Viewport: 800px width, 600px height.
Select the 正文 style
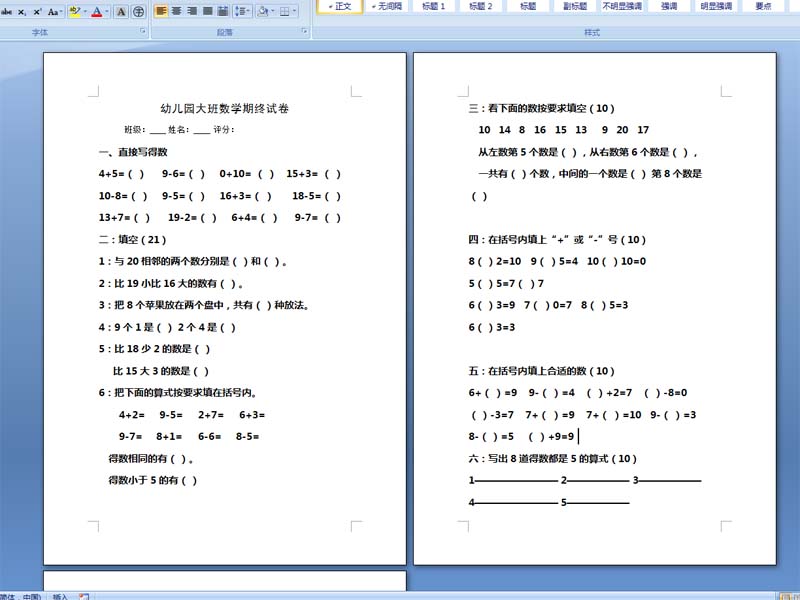(340, 6)
